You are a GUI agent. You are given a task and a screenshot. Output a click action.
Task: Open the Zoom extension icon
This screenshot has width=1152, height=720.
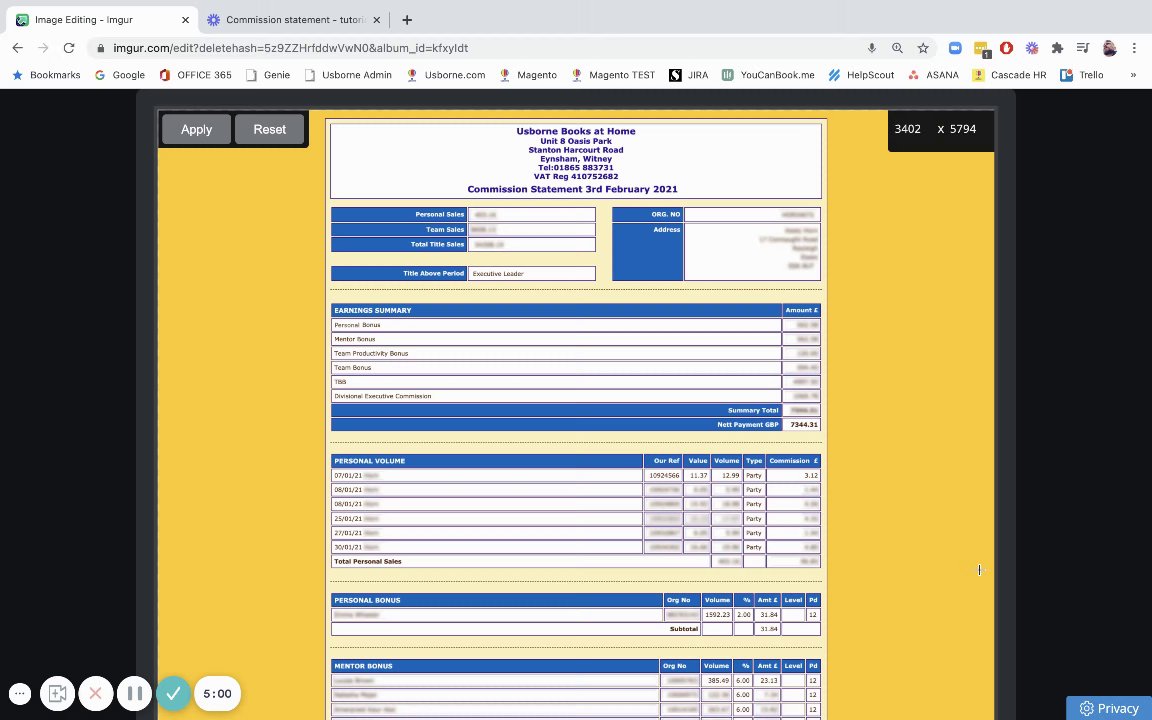point(955,48)
